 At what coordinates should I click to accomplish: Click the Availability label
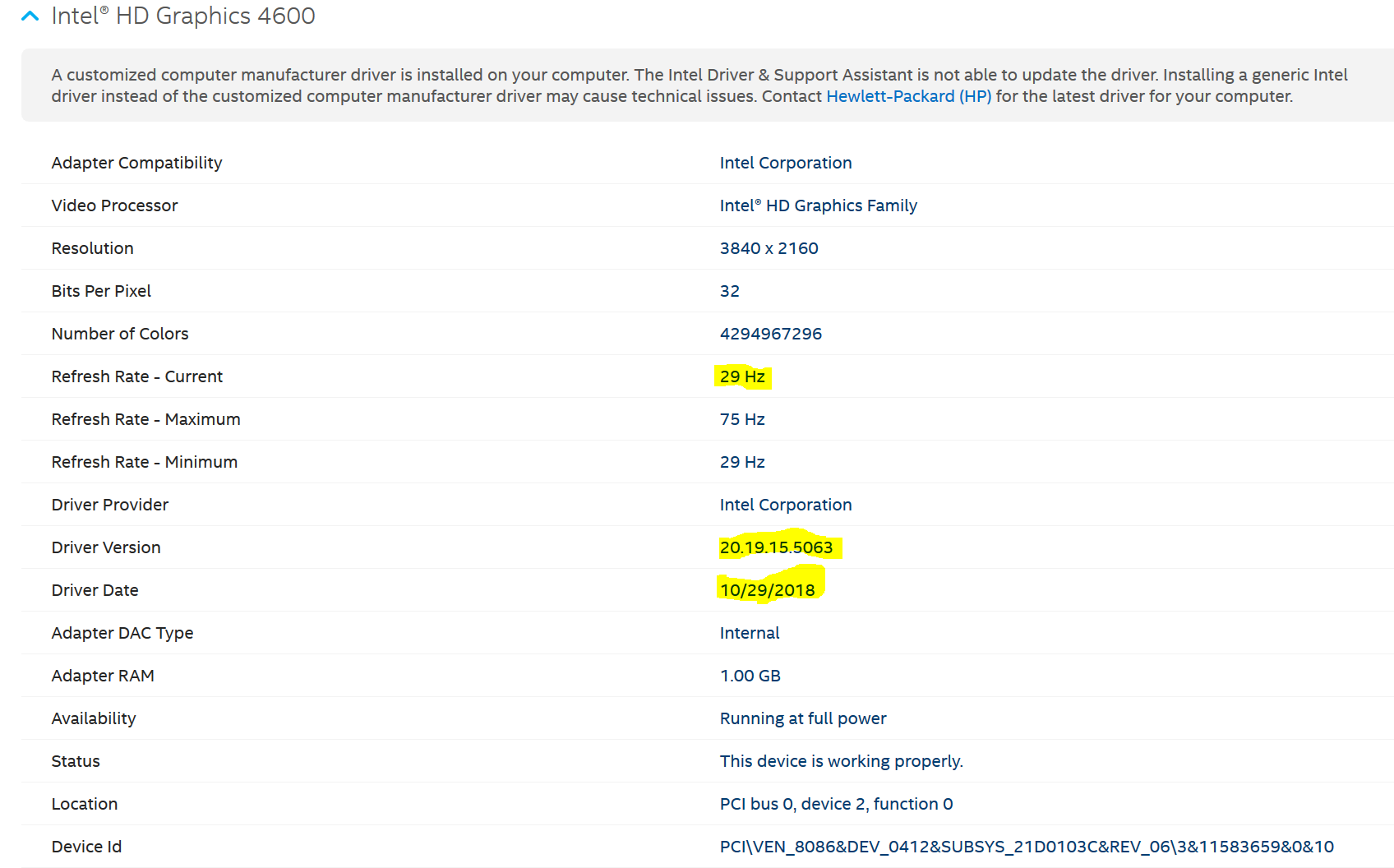[x=94, y=718]
